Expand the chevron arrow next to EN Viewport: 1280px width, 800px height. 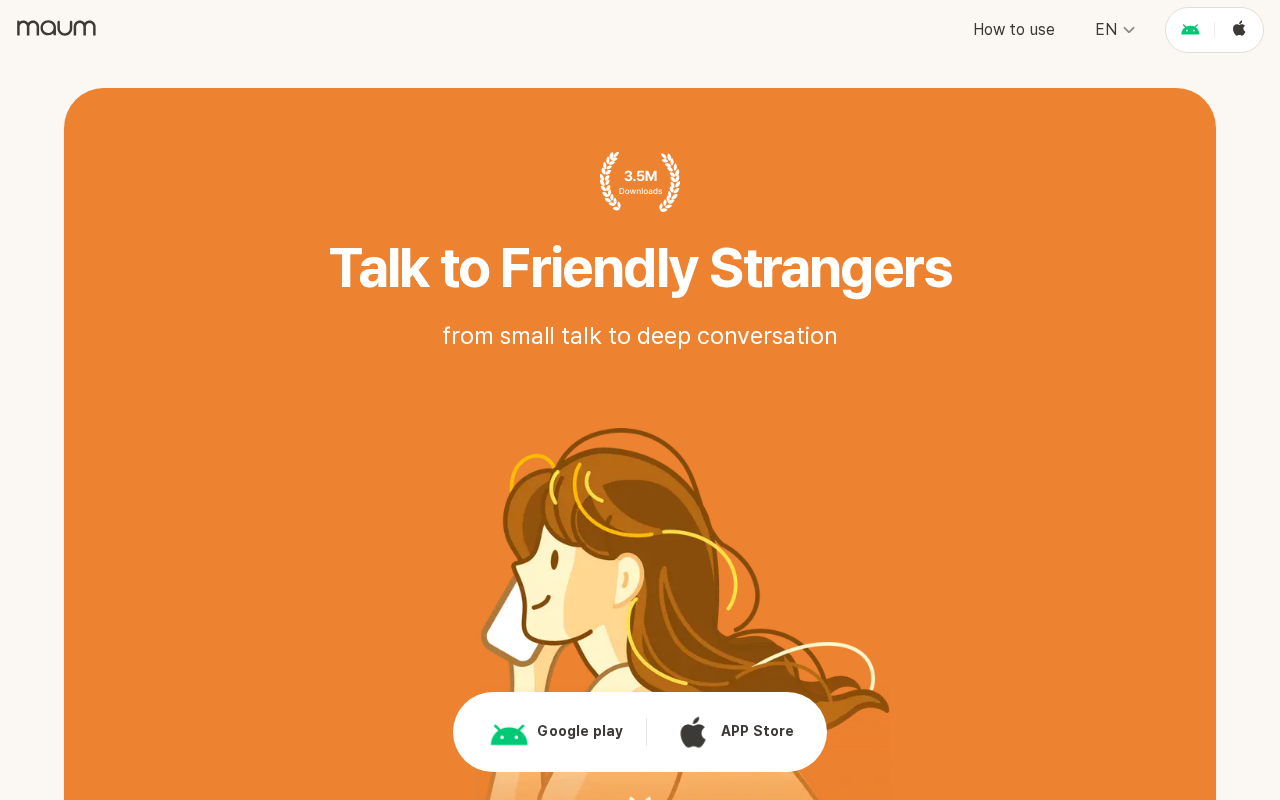coord(1129,30)
